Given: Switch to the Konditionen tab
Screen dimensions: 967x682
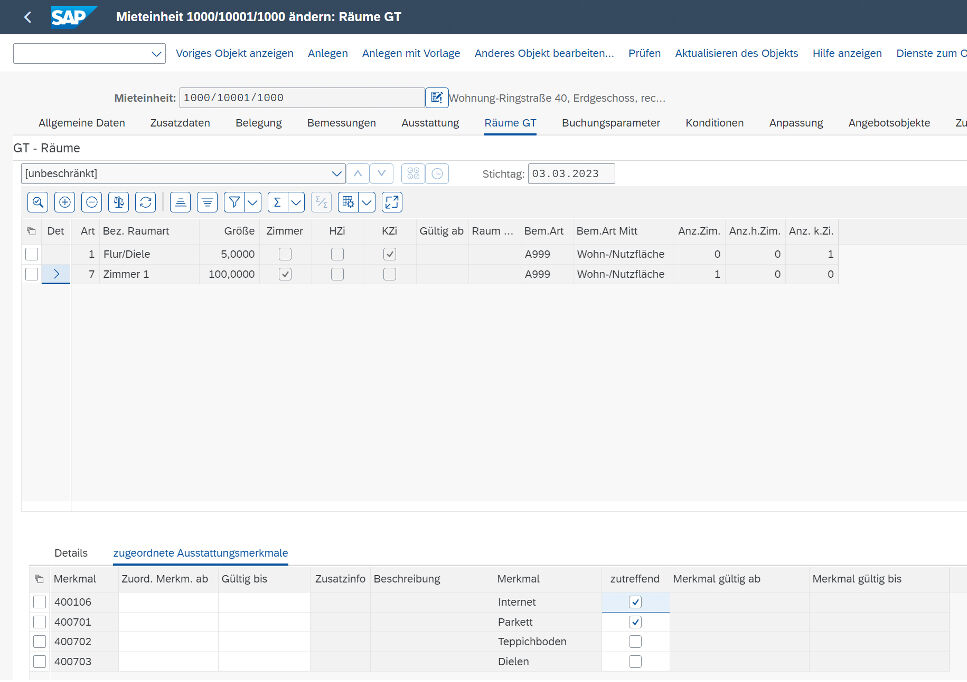Looking at the screenshot, I should tap(714, 123).
